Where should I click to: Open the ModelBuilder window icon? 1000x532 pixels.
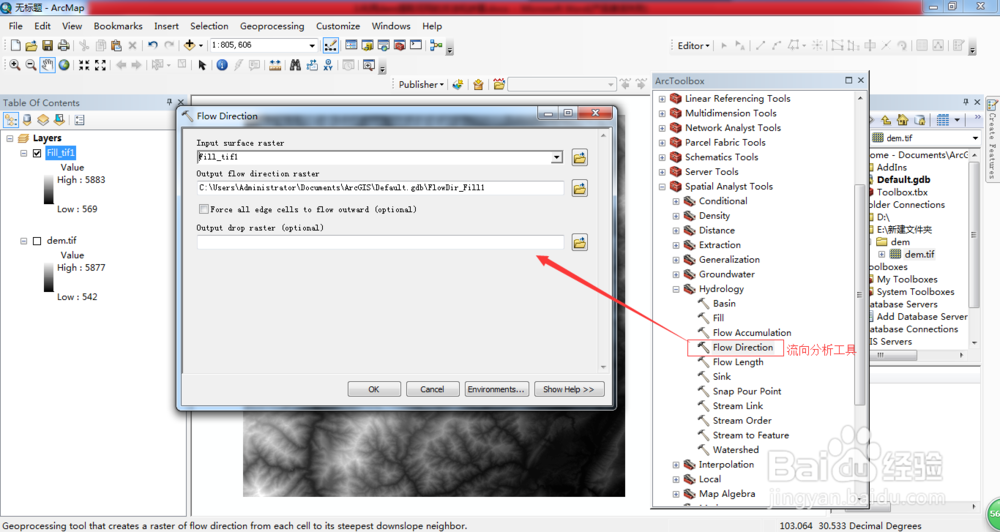436,45
